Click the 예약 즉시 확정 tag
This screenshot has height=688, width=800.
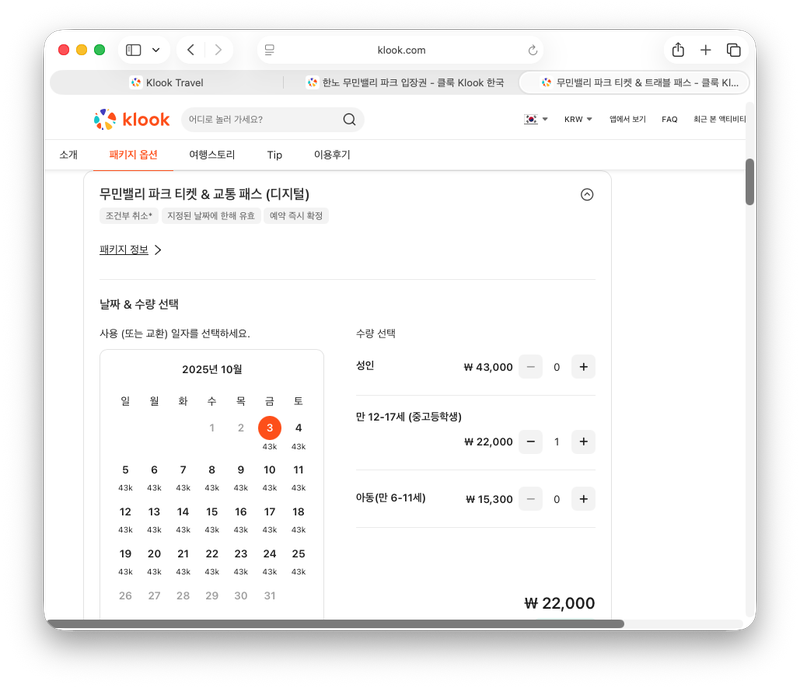click(296, 216)
